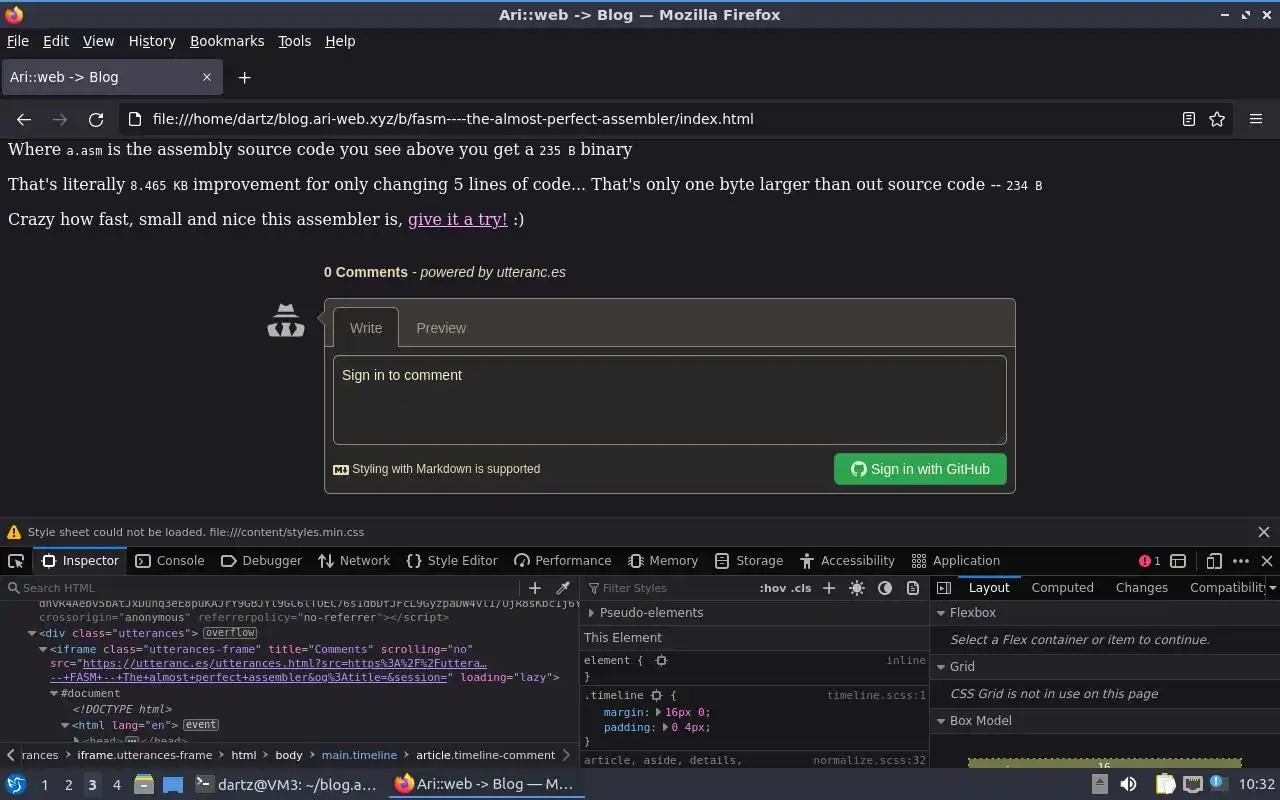
Task: Open the volume control in system tray
Action: 1128,784
